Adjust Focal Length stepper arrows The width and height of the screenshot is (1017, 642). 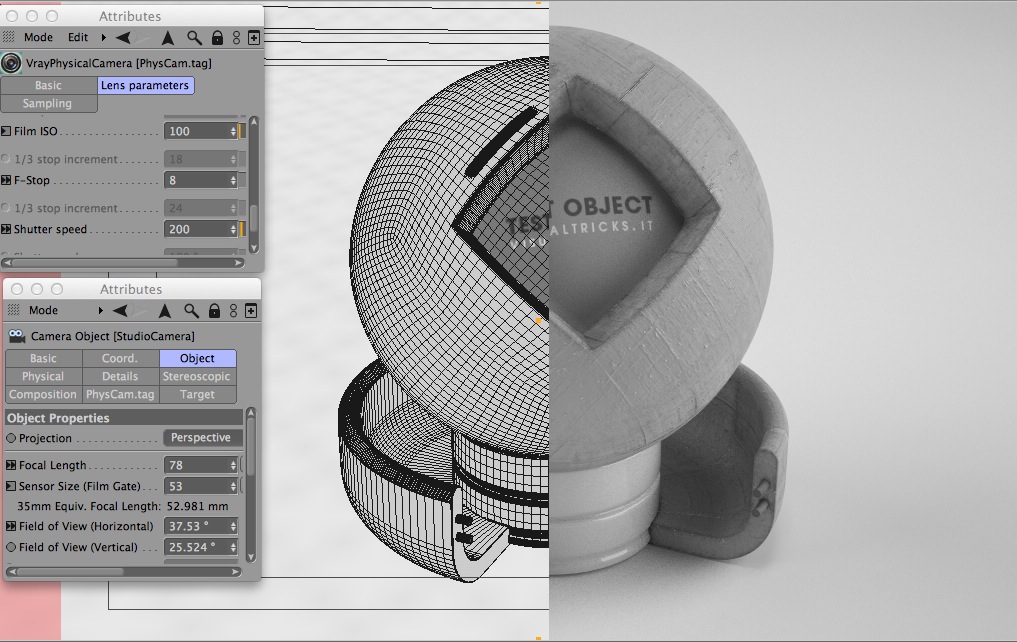coord(233,465)
